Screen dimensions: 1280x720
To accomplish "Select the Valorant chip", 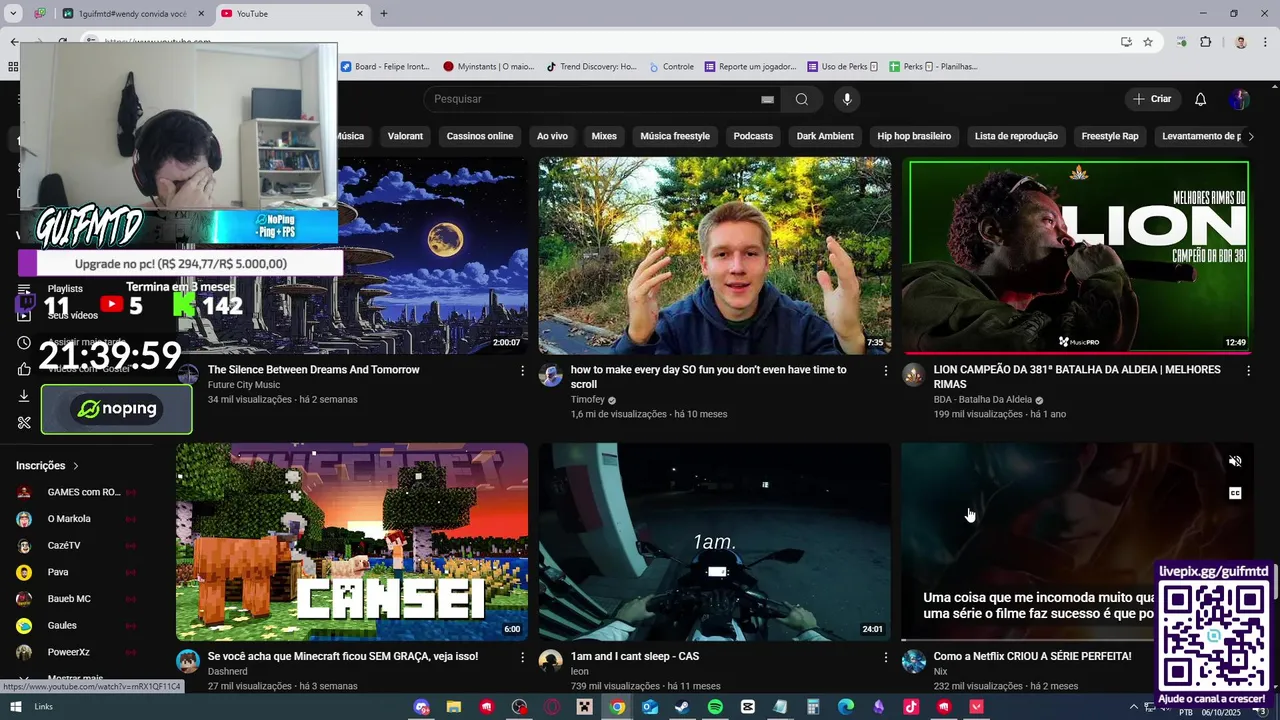I will [405, 136].
